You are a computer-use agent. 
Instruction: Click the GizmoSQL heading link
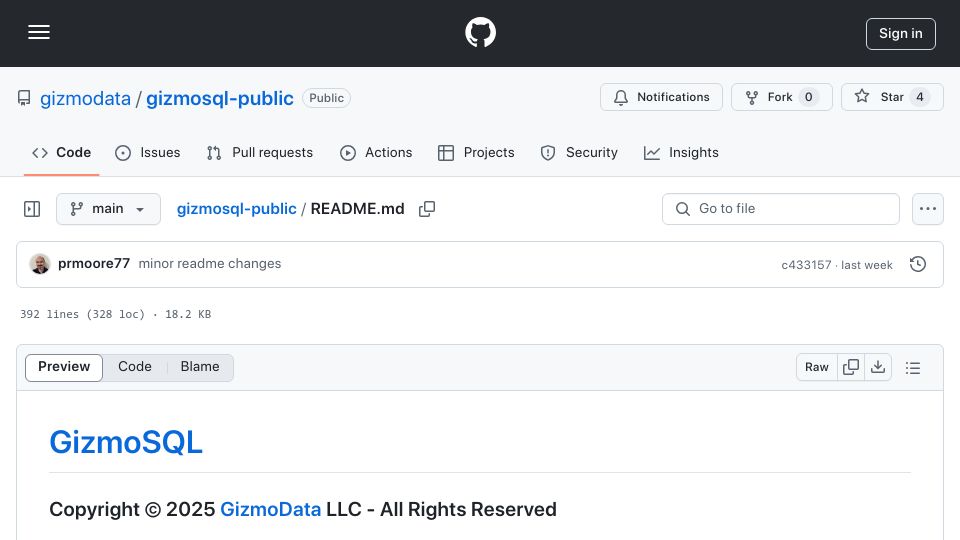coord(126,442)
